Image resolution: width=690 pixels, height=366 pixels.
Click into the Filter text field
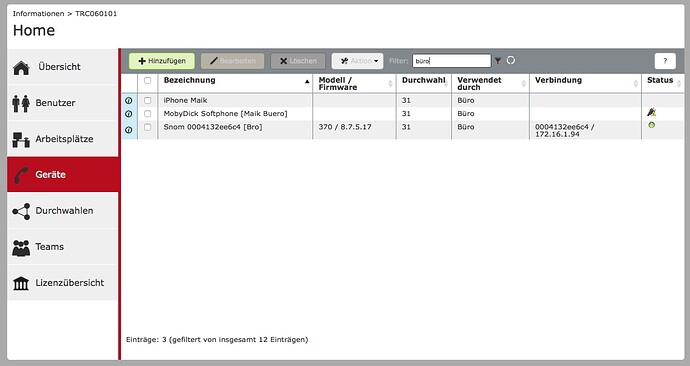(x=451, y=61)
